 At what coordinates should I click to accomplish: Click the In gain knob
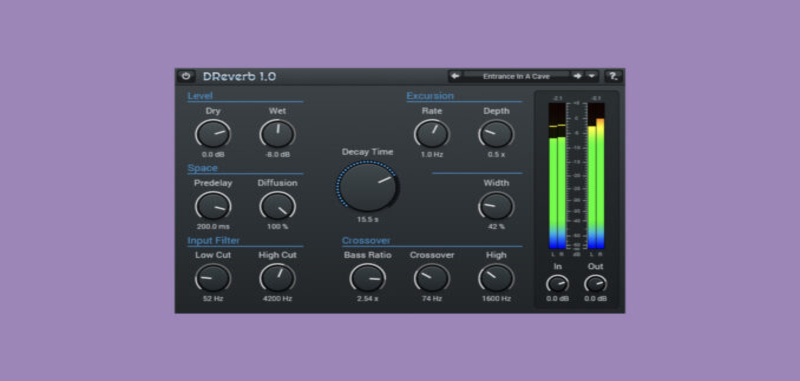coord(557,284)
